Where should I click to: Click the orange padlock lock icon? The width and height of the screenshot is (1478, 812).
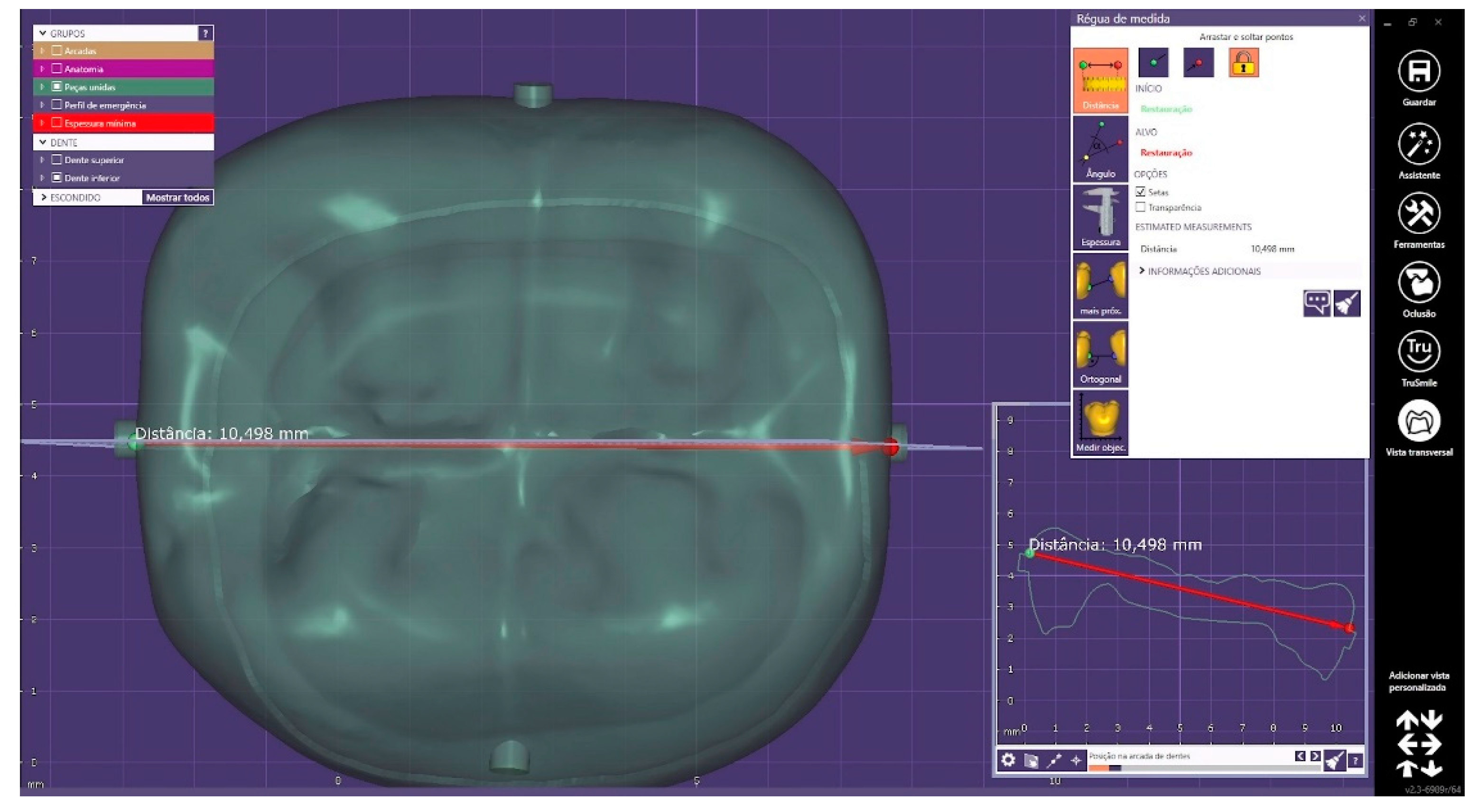click(x=1243, y=63)
